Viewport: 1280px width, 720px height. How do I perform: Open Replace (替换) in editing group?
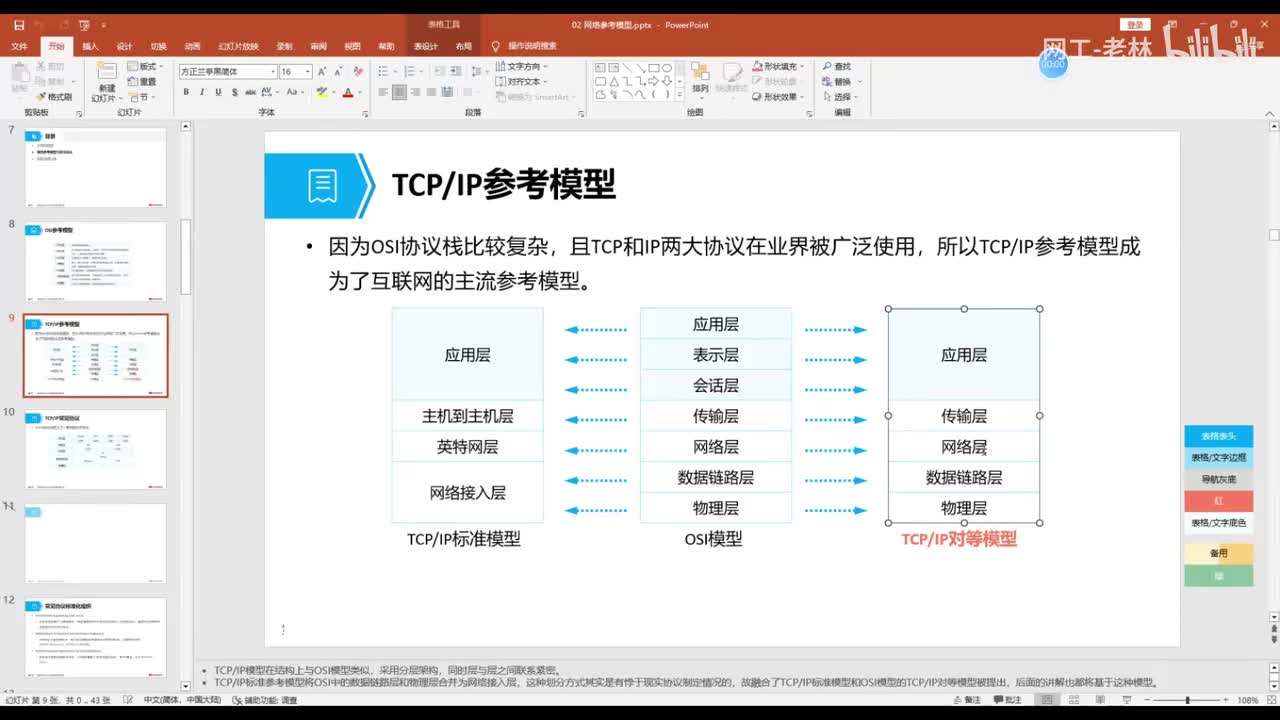tap(840, 82)
